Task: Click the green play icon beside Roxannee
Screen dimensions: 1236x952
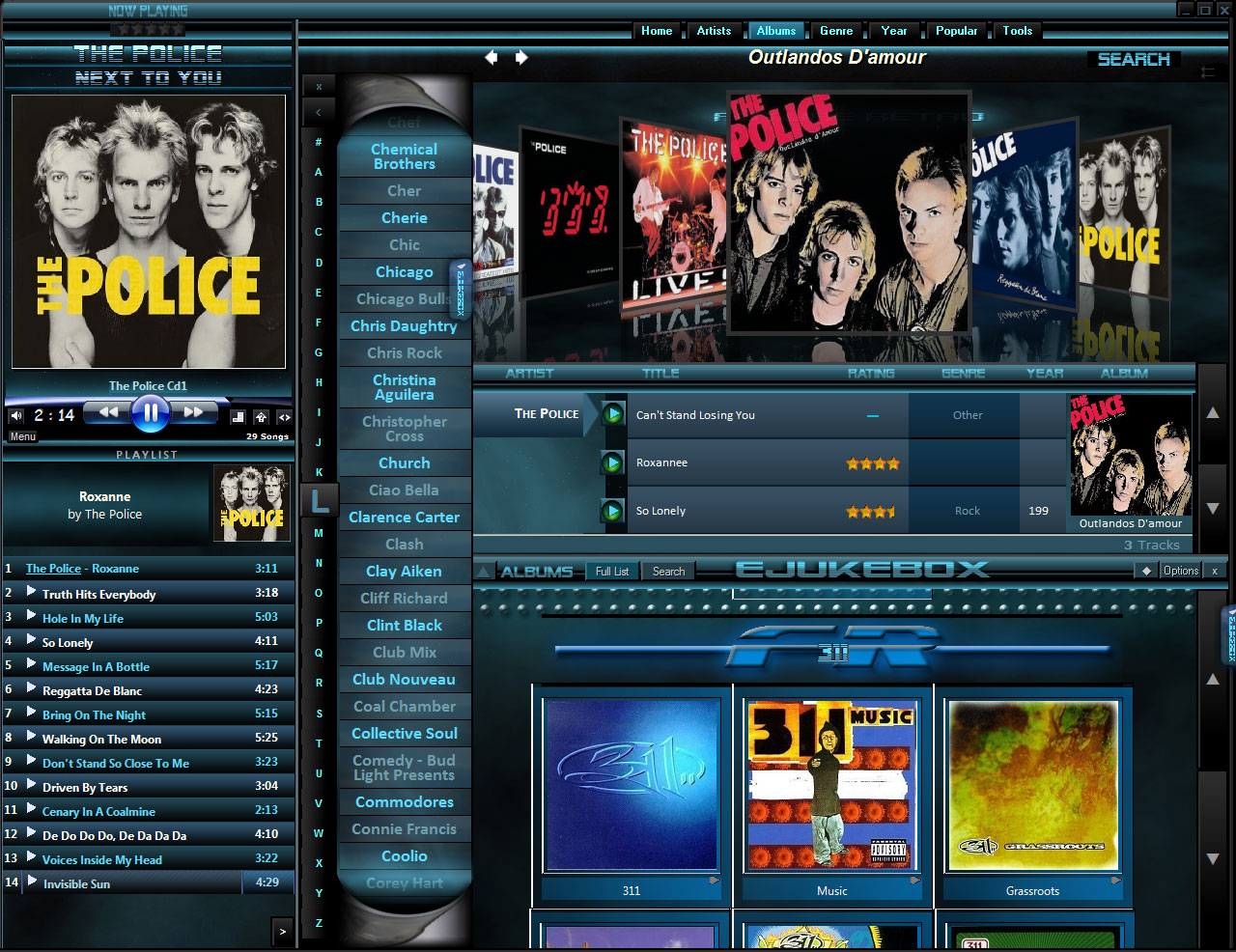Action: [x=612, y=462]
